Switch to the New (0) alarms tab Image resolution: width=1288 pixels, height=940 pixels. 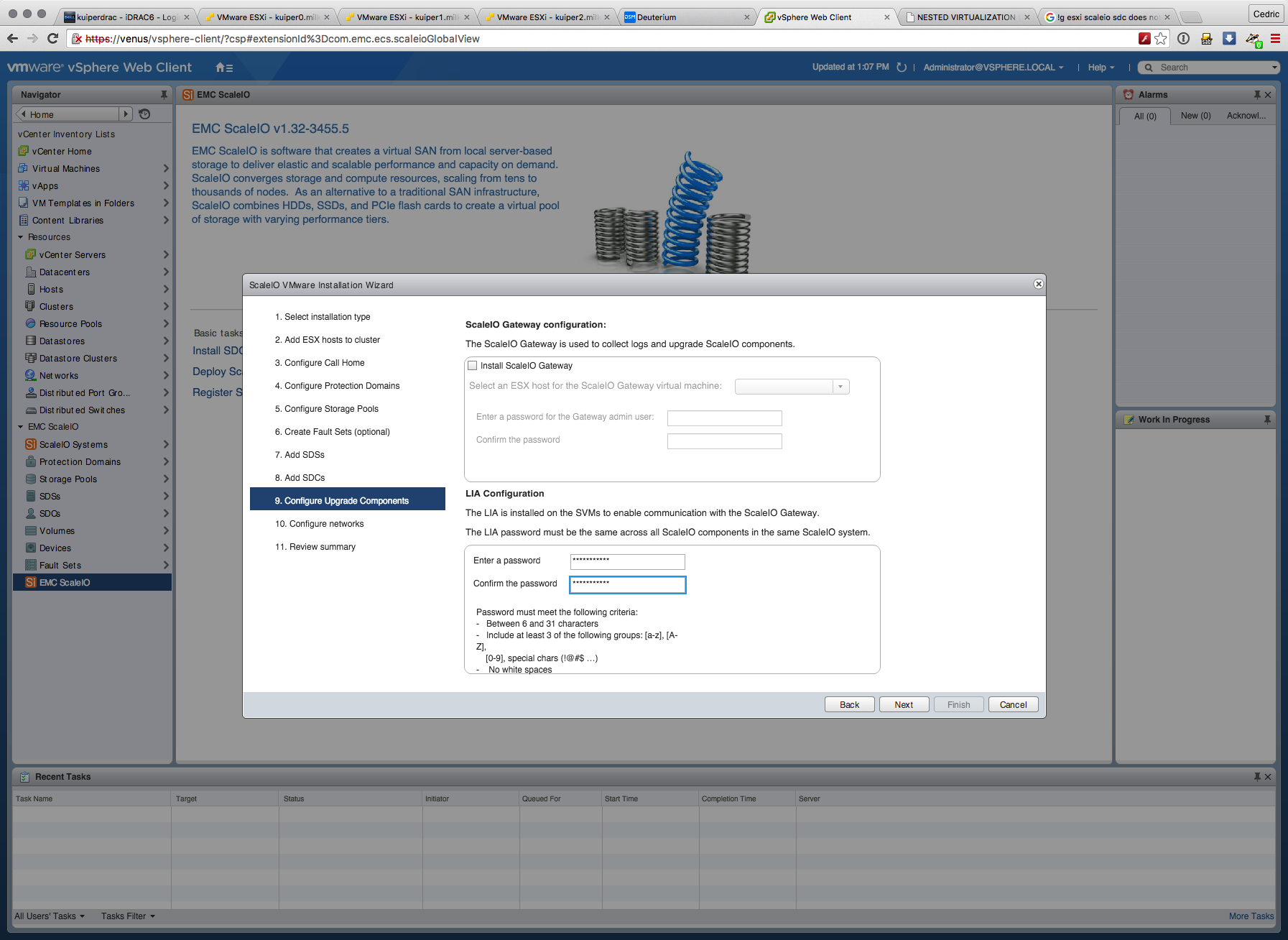[x=1195, y=116]
